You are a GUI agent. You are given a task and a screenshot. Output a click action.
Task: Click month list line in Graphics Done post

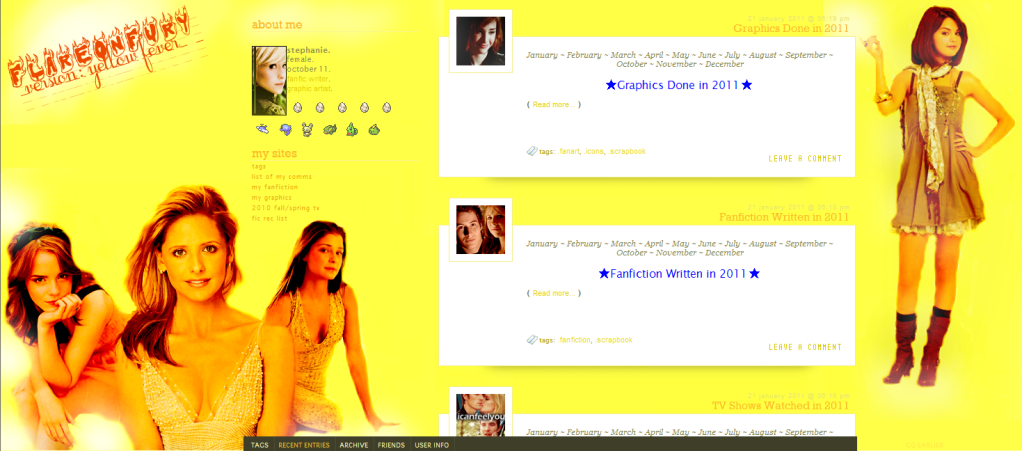coord(680,59)
